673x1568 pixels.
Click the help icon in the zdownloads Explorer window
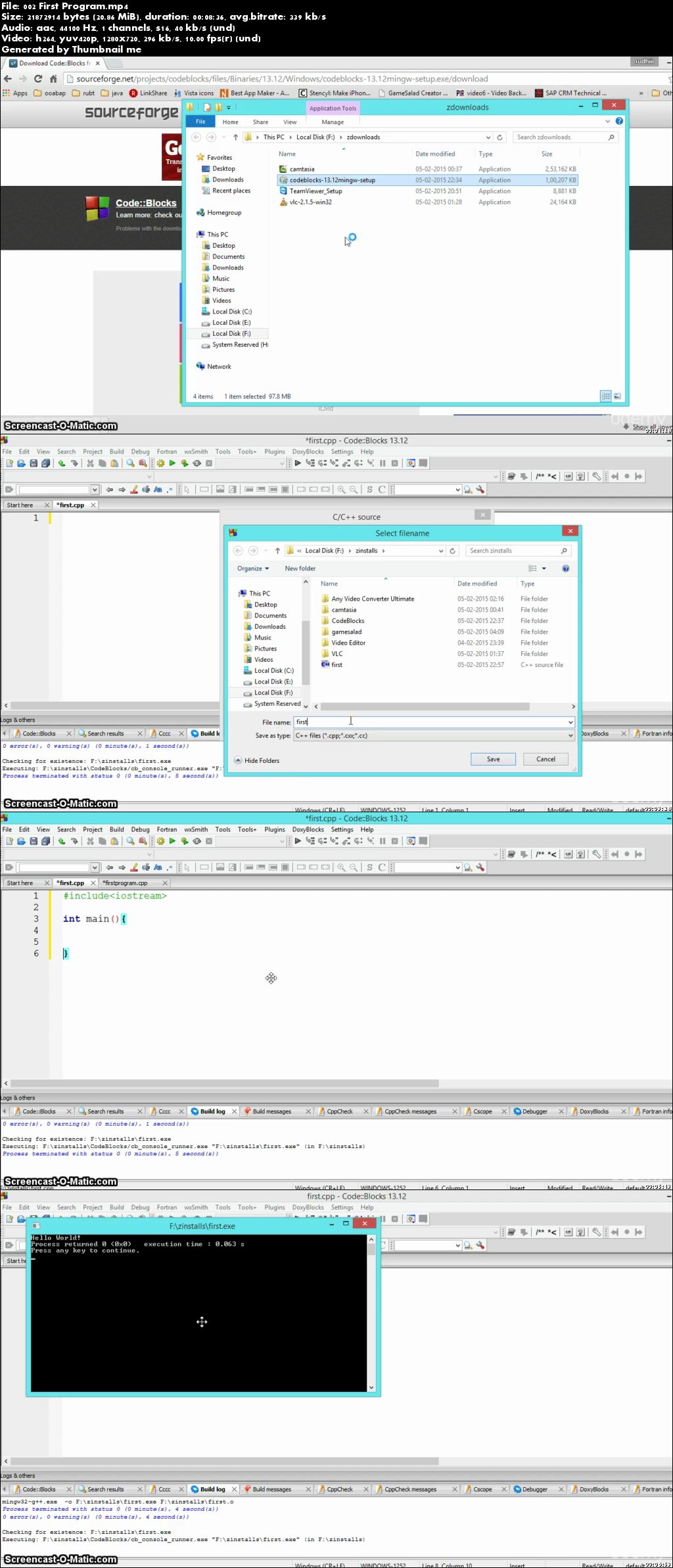coord(619,122)
